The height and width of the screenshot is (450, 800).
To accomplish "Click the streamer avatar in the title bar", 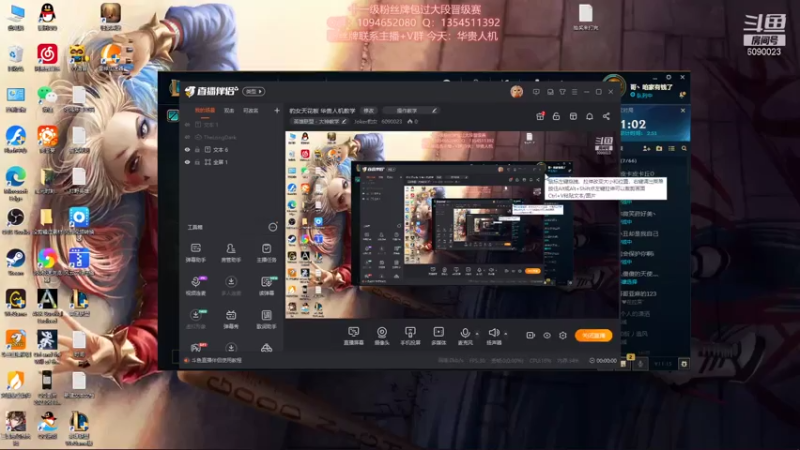I will click(x=516, y=92).
